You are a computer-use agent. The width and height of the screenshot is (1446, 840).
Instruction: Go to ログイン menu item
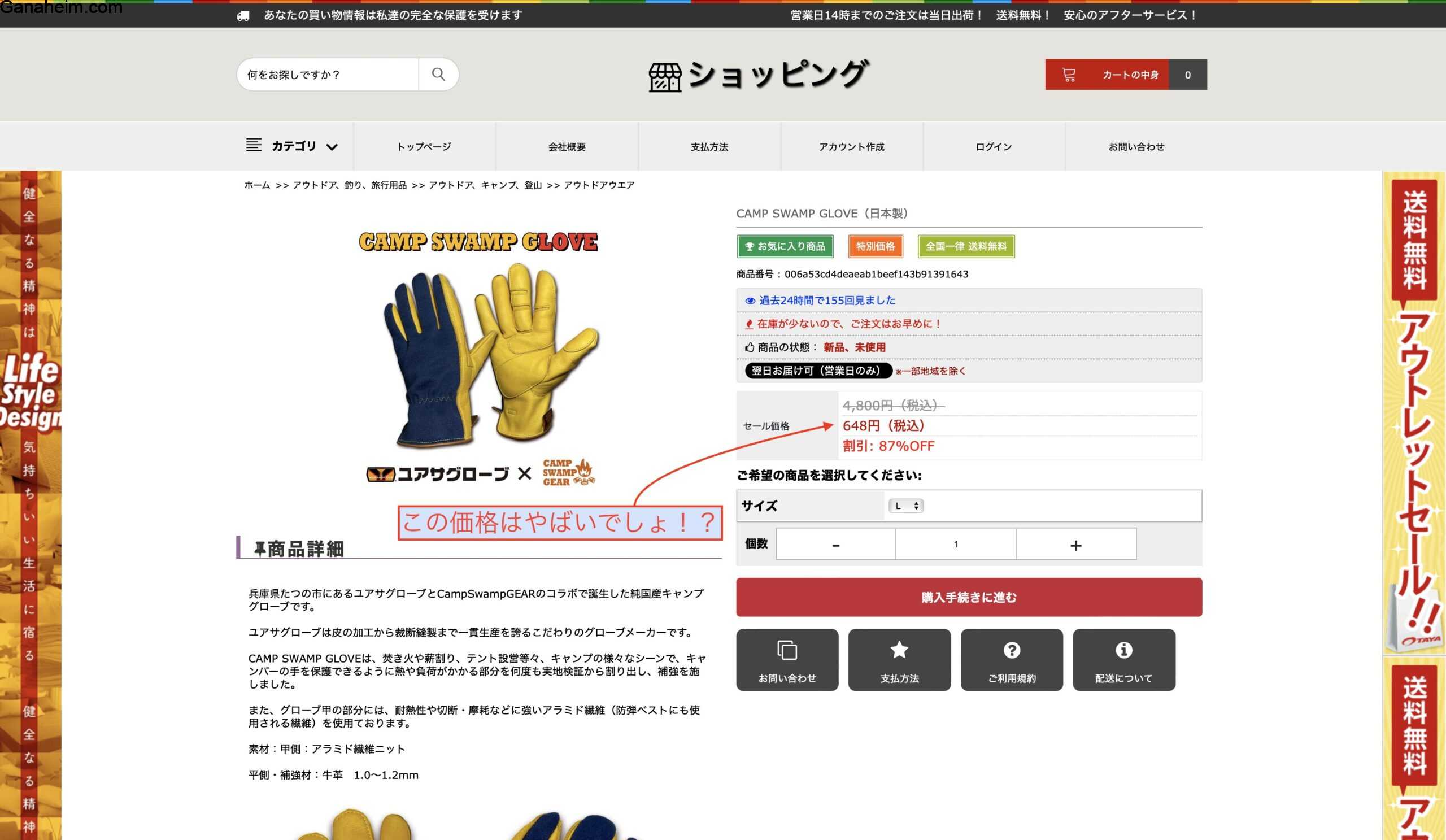tap(993, 147)
